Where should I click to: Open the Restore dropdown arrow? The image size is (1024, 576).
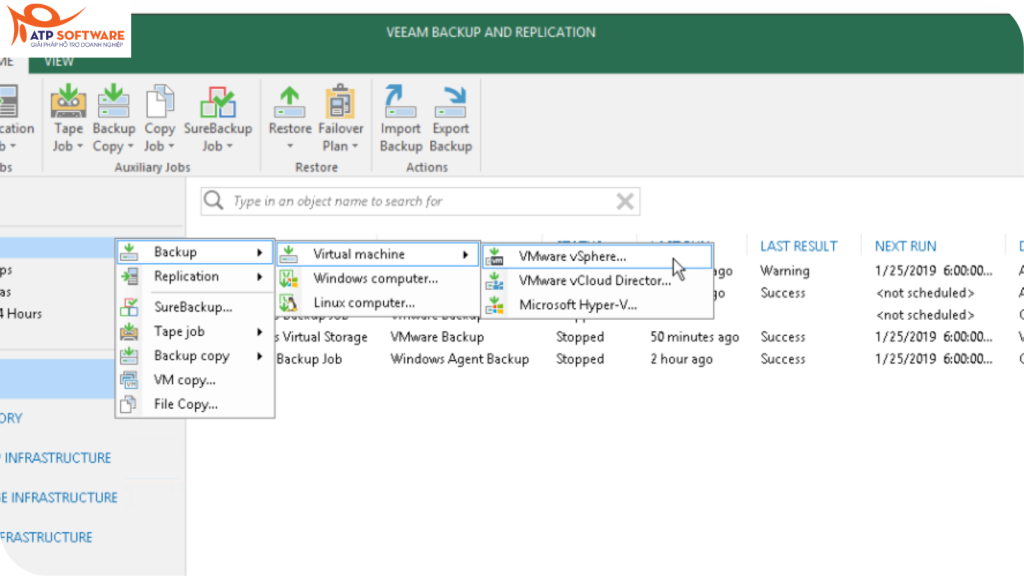pyautogui.click(x=289, y=146)
